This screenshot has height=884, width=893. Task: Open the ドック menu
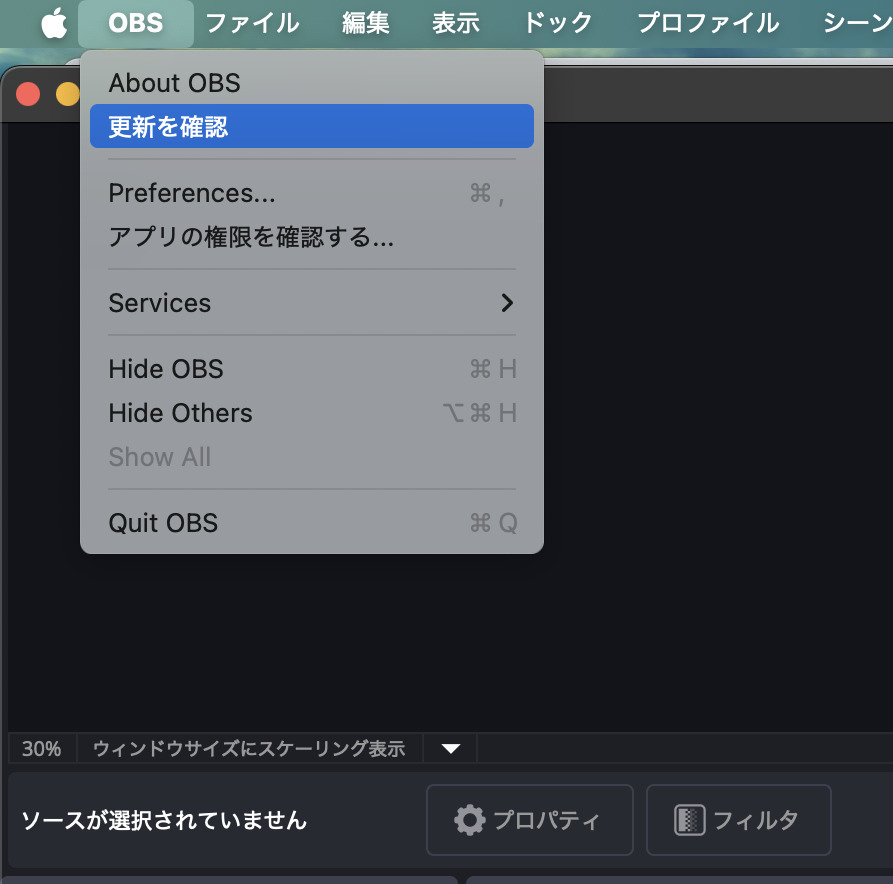558,24
